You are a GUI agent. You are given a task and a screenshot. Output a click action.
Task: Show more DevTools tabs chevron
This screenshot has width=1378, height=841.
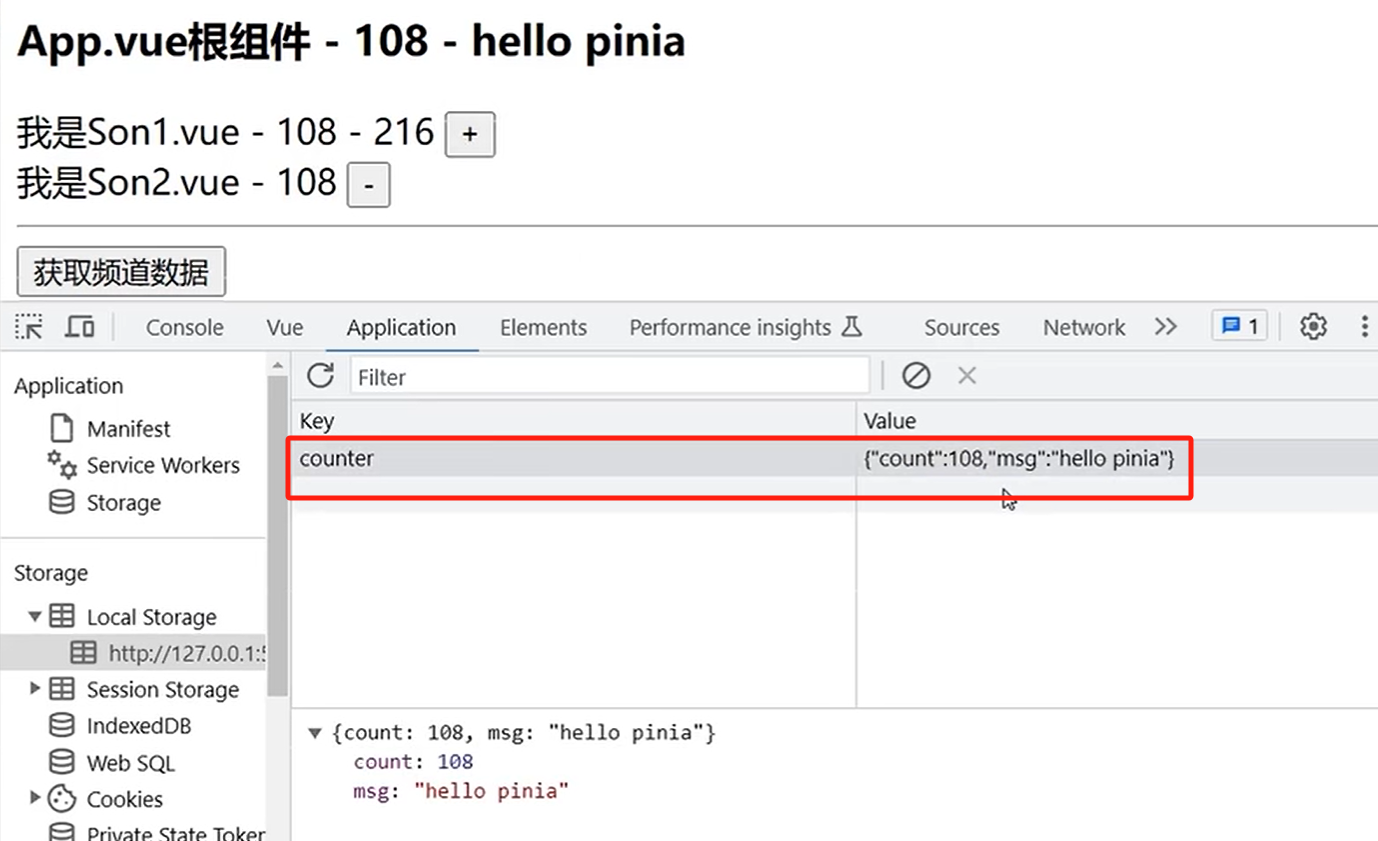[x=1166, y=326]
